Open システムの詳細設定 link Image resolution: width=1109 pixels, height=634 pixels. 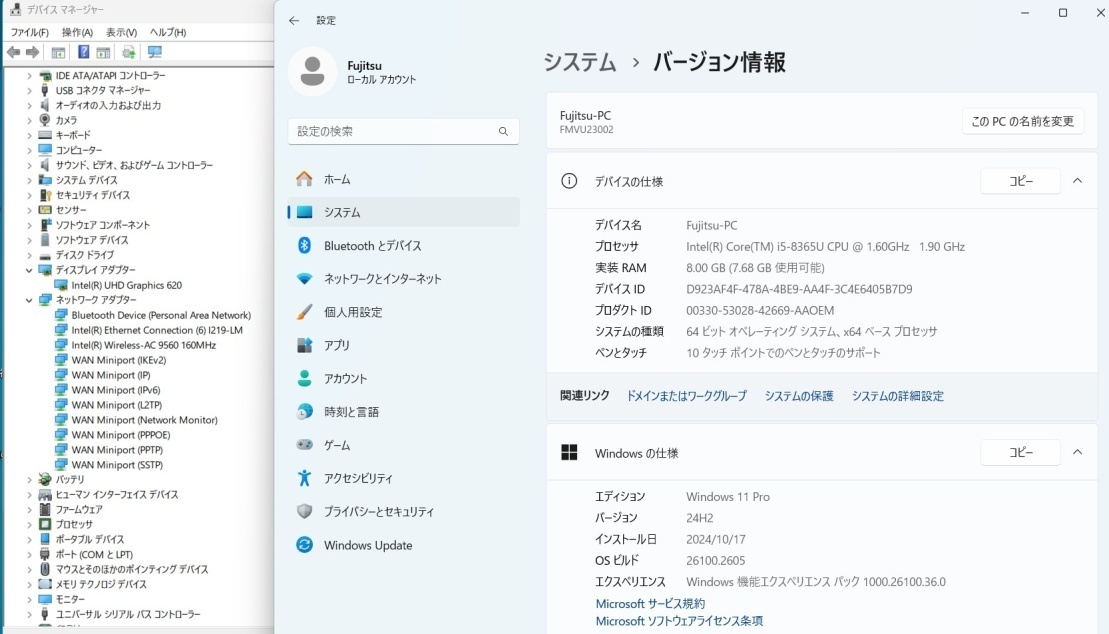click(x=898, y=396)
